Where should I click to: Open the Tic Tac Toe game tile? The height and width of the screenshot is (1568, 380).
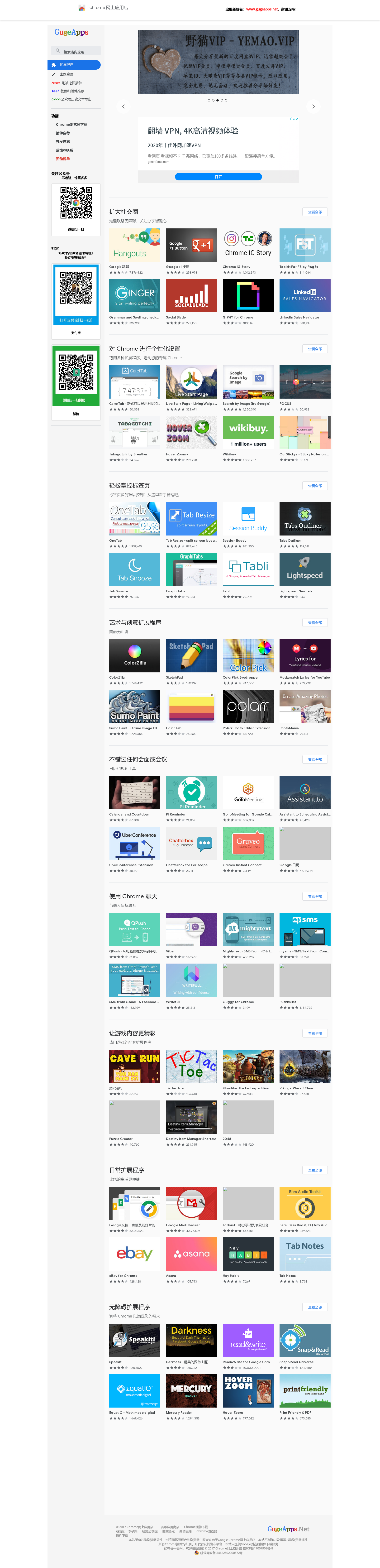click(191, 1066)
